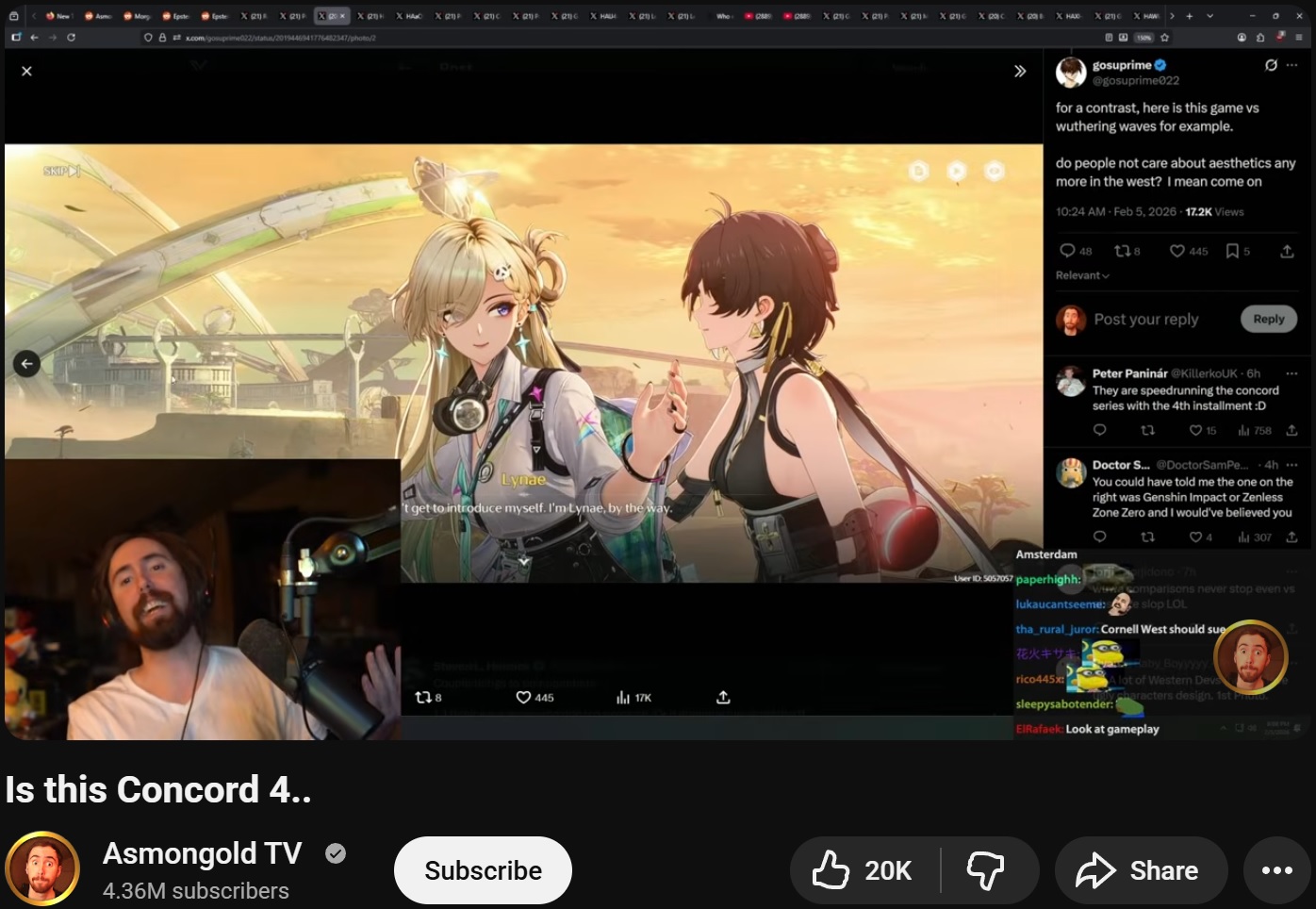Click the Post your reply field
Image resolution: width=1316 pixels, height=909 pixels.
[x=1146, y=320]
